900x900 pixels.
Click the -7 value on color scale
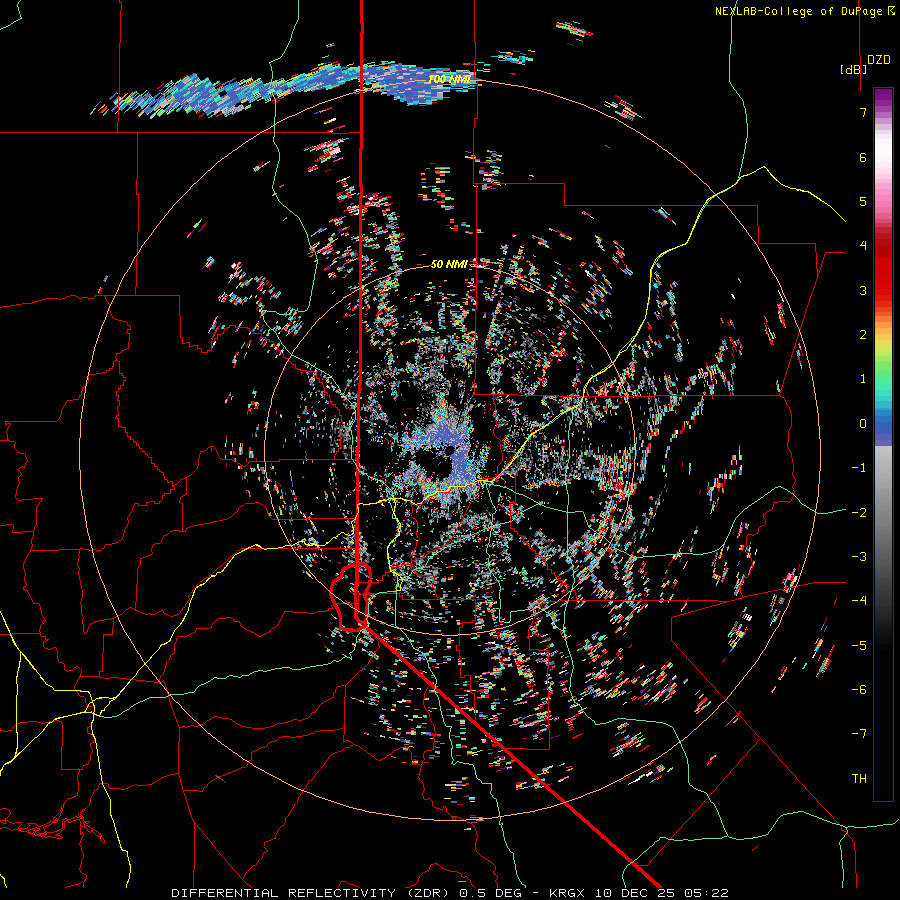pos(859,734)
